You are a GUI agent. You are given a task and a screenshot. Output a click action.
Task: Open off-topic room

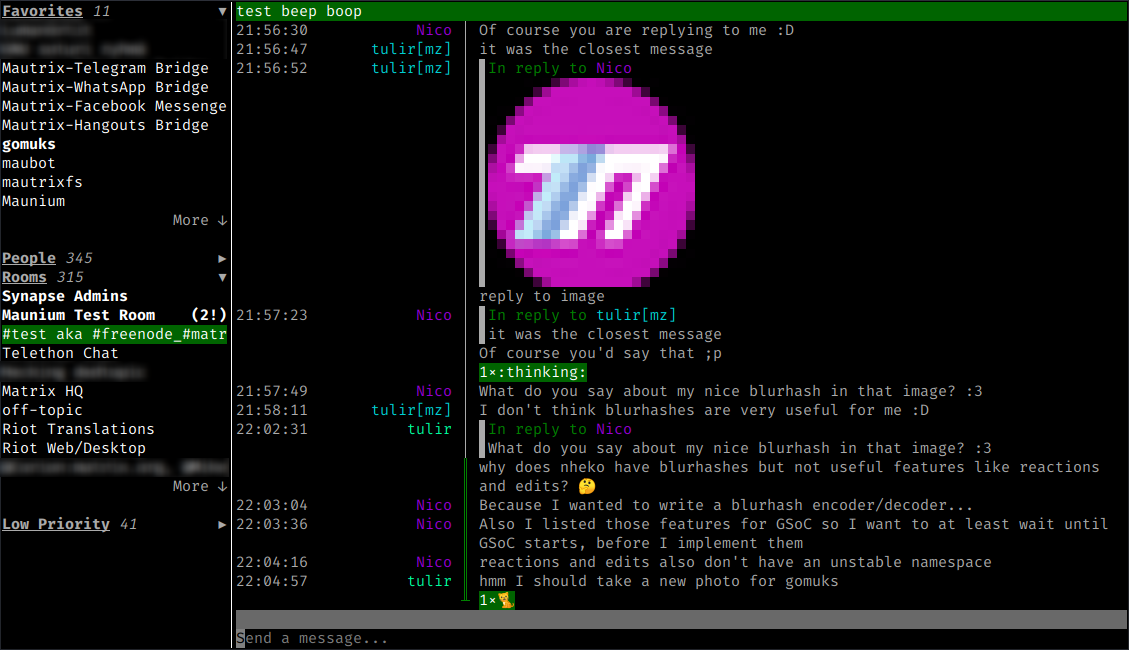point(42,410)
